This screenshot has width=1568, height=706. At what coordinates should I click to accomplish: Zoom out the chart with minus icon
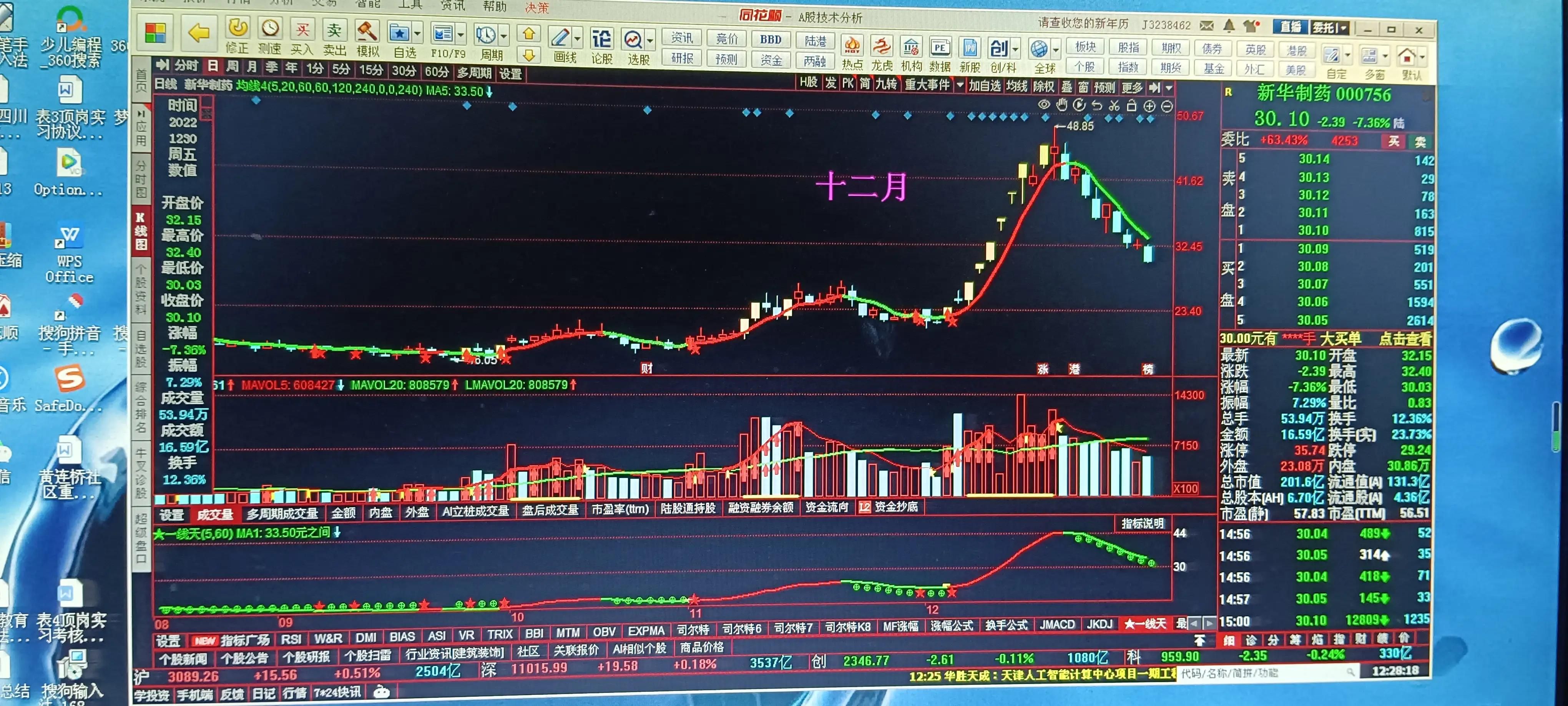tap(1167, 106)
